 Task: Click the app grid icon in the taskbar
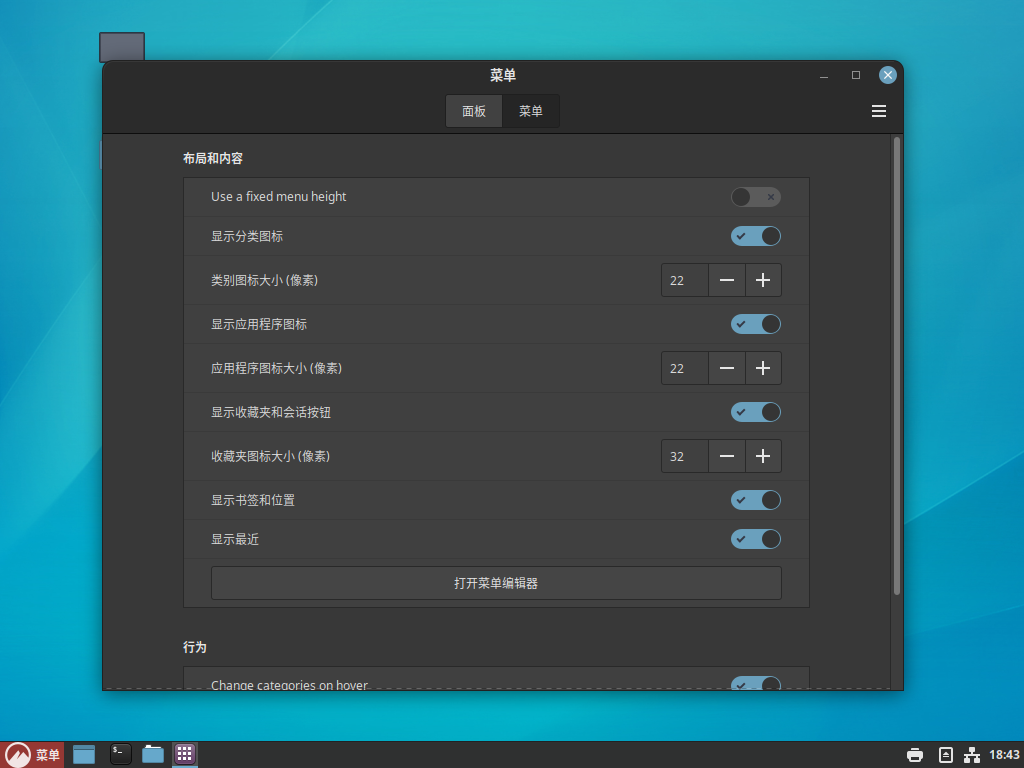pos(185,754)
